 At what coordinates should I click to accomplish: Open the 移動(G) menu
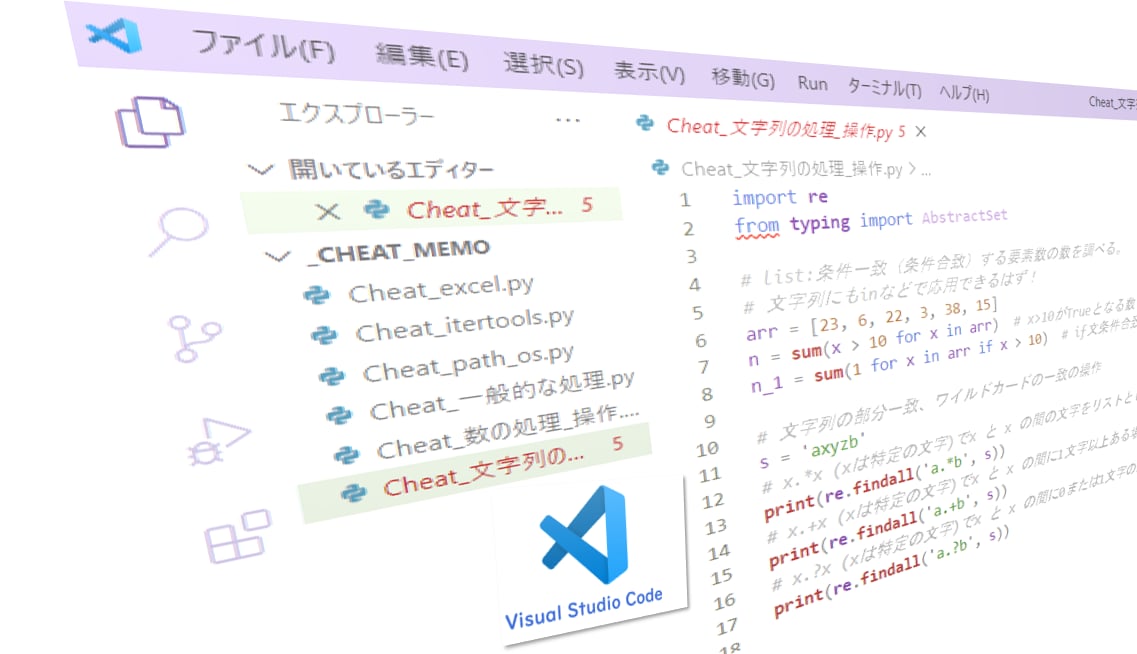(743, 78)
